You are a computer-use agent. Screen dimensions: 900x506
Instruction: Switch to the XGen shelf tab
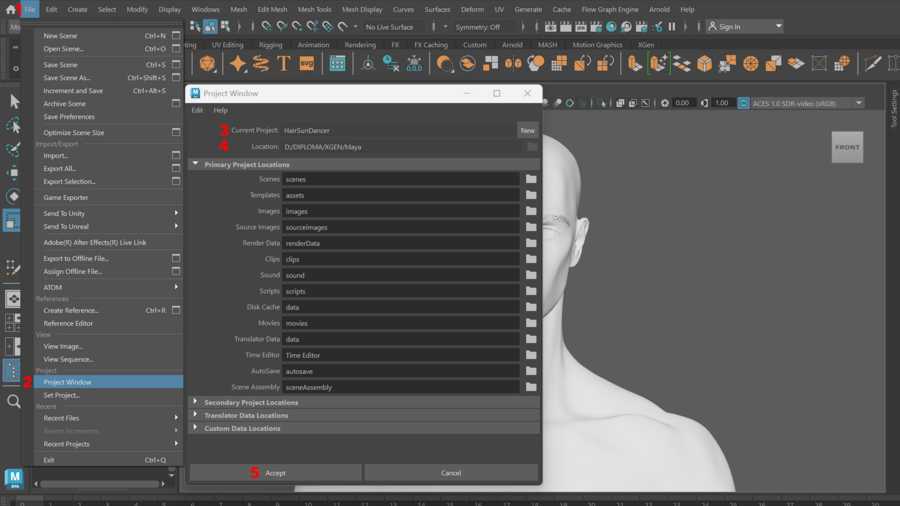click(645, 45)
